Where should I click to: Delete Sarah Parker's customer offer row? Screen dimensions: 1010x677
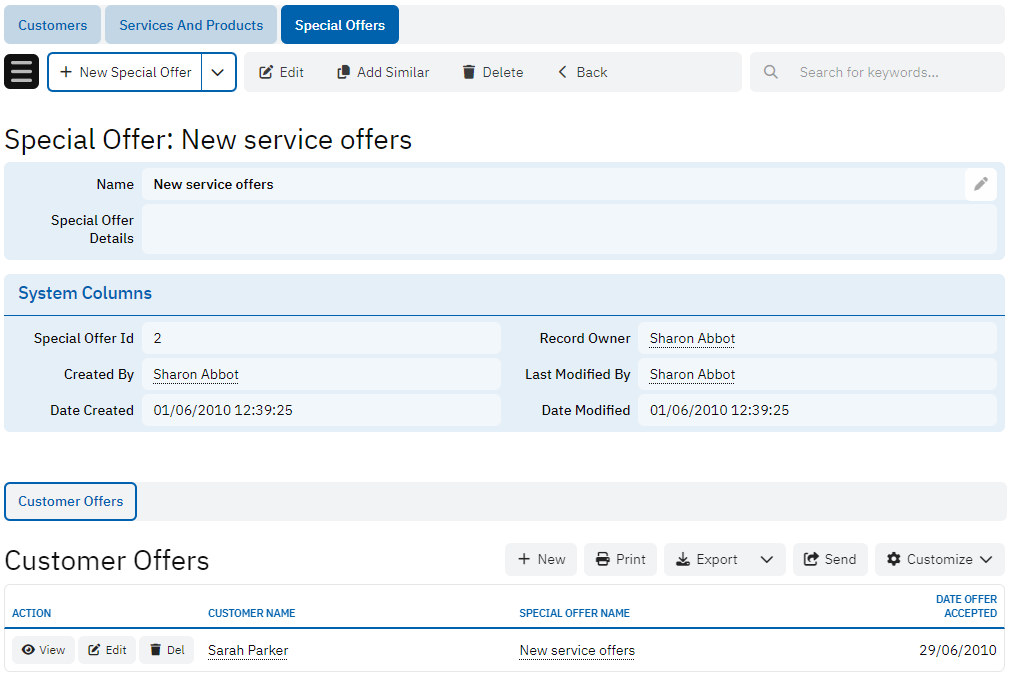[166, 650]
